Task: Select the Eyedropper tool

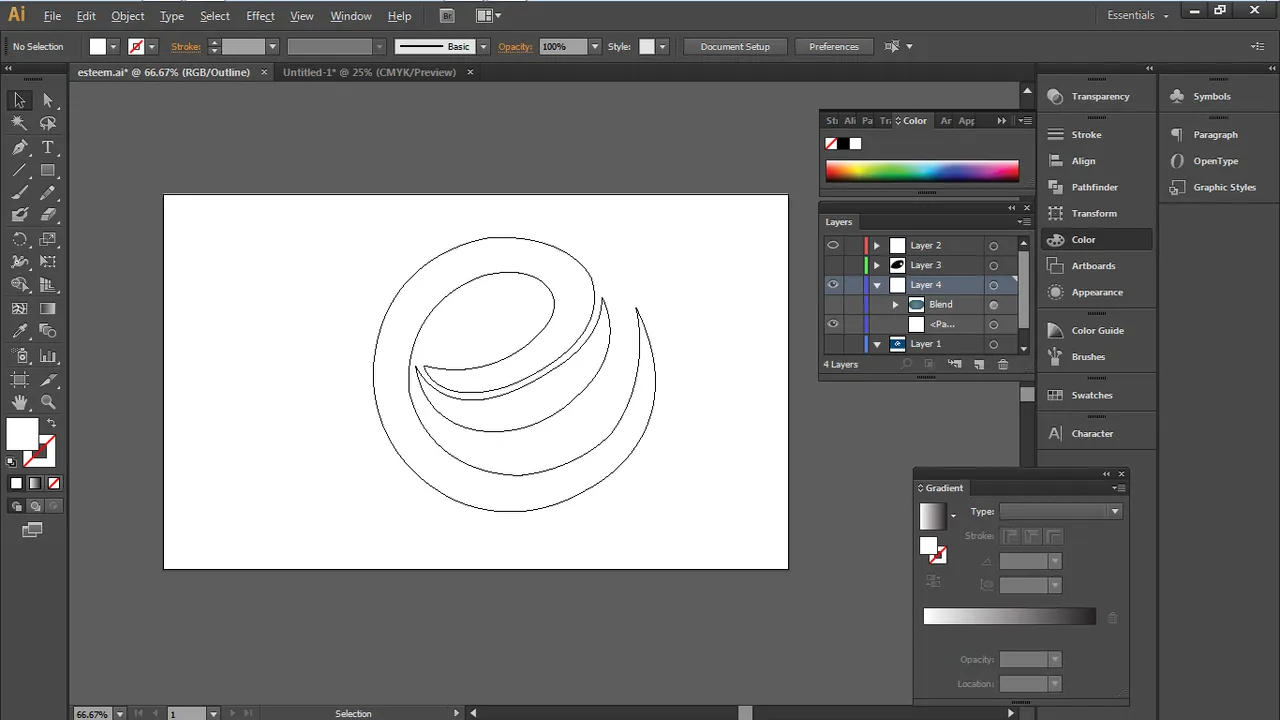Action: pos(19,332)
